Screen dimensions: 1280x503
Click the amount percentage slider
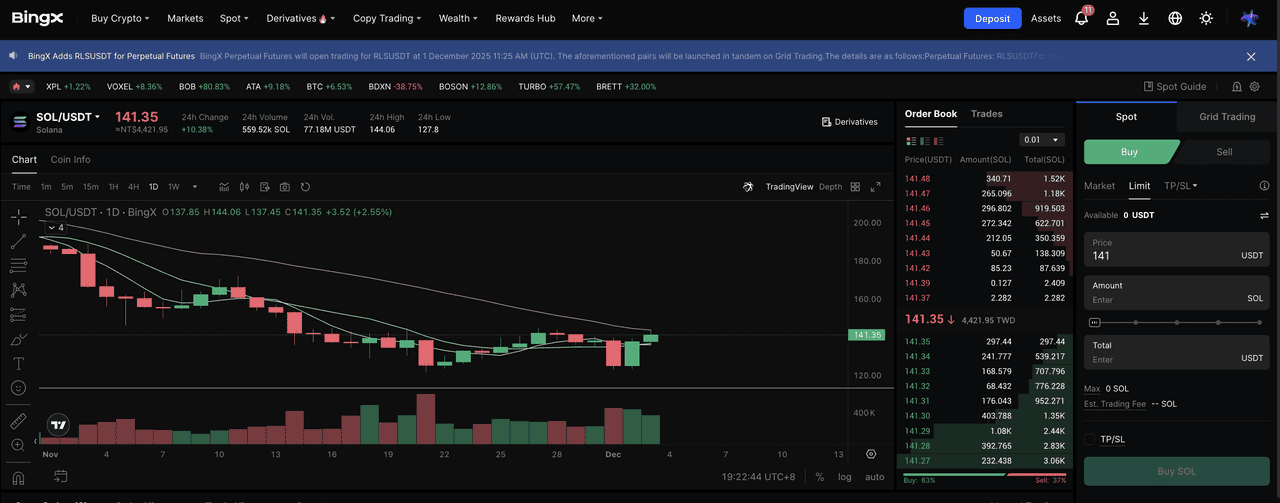[1176, 323]
